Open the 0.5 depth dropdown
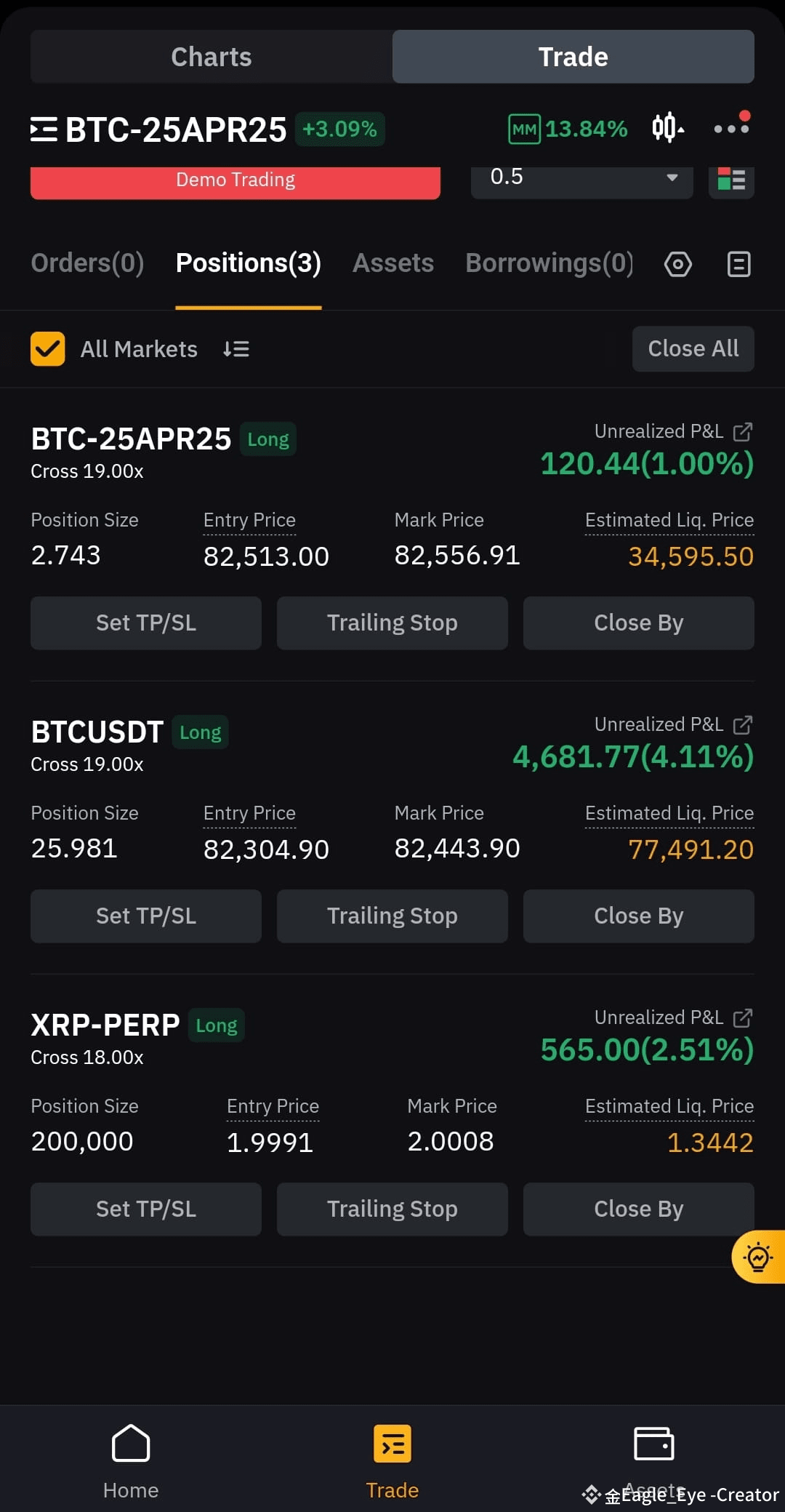 tap(582, 179)
